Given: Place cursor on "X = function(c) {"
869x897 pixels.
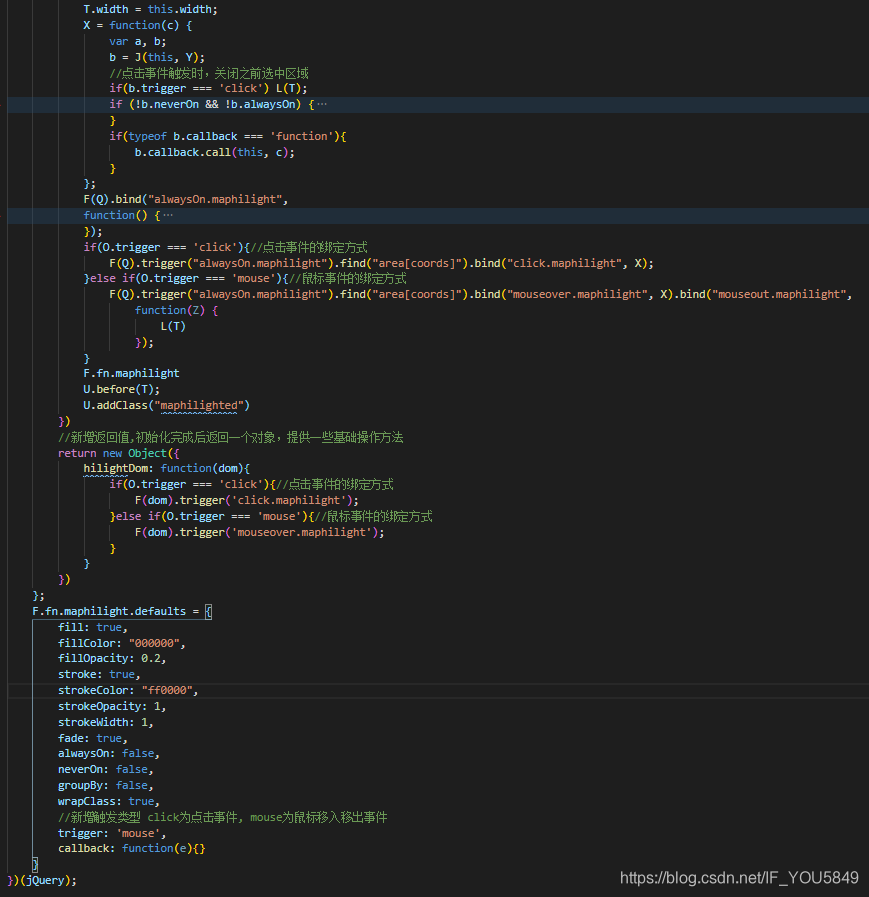Looking at the screenshot, I should pyautogui.click(x=138, y=25).
